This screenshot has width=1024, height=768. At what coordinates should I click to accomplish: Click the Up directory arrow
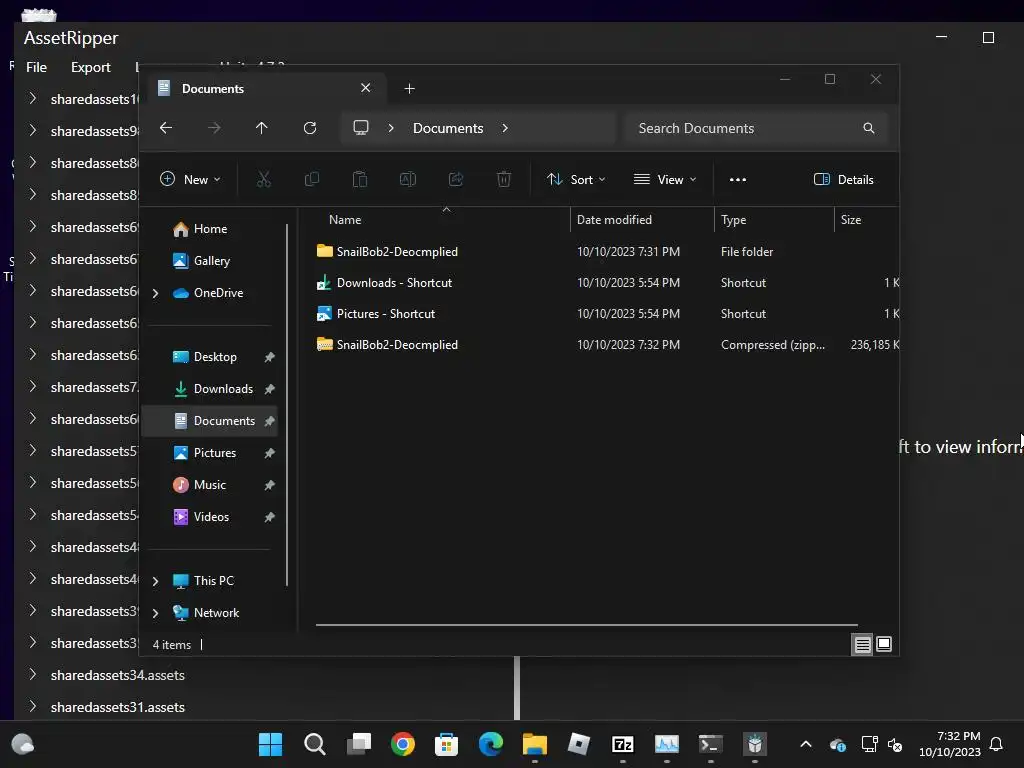tap(261, 128)
